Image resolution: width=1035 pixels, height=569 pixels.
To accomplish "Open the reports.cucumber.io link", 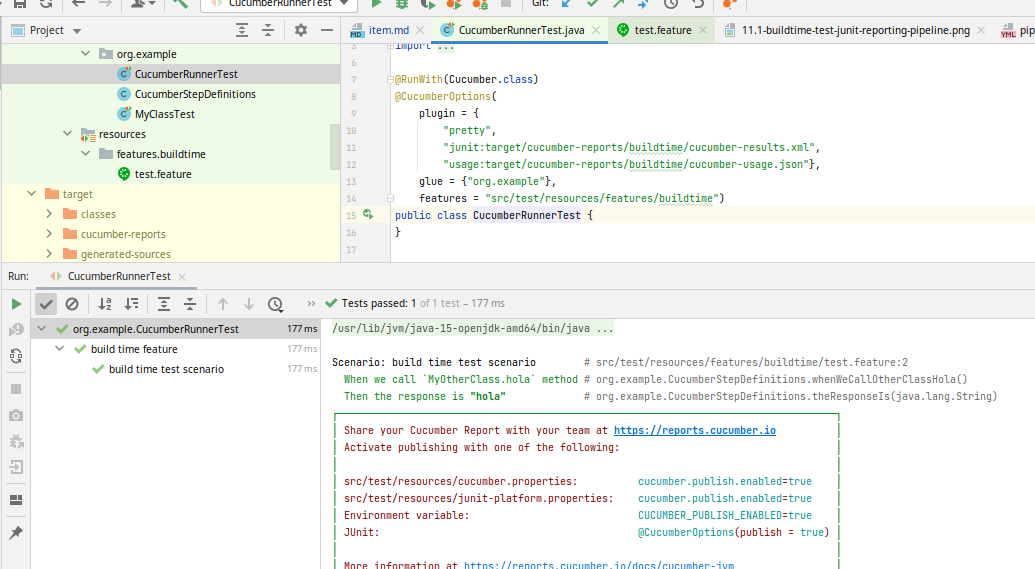I will pyautogui.click(x=694, y=430).
